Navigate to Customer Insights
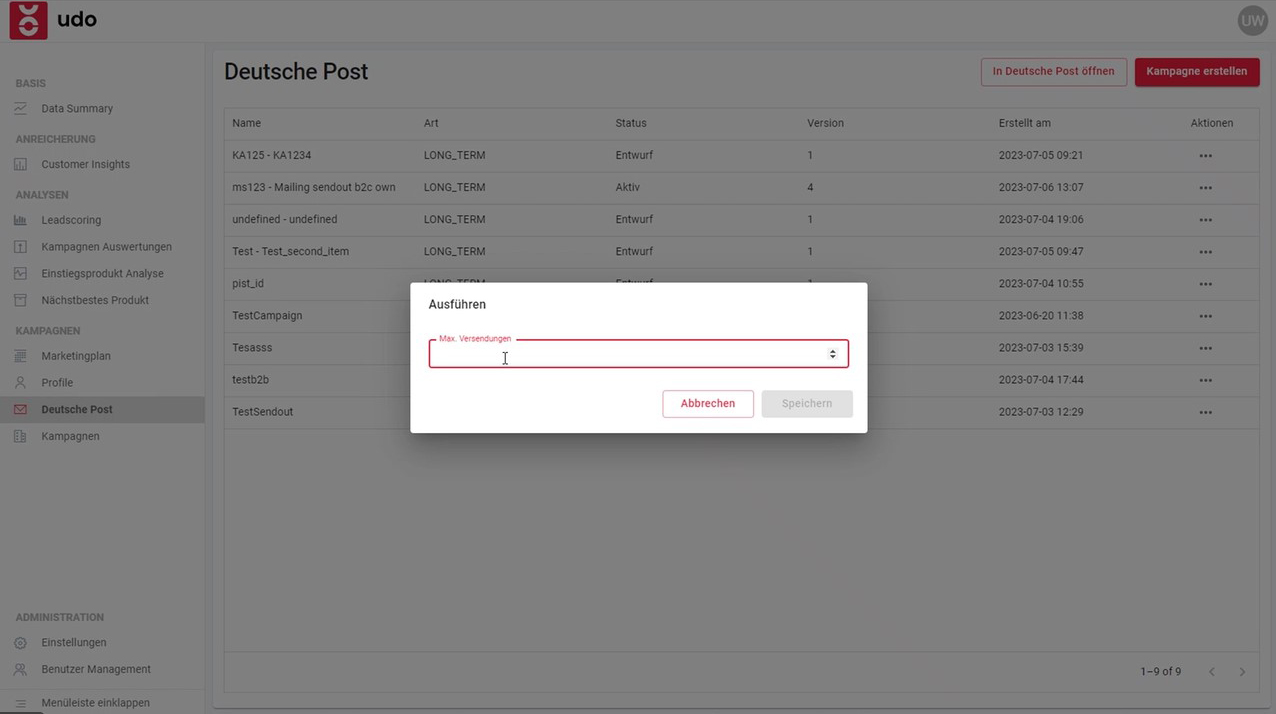 [86, 164]
